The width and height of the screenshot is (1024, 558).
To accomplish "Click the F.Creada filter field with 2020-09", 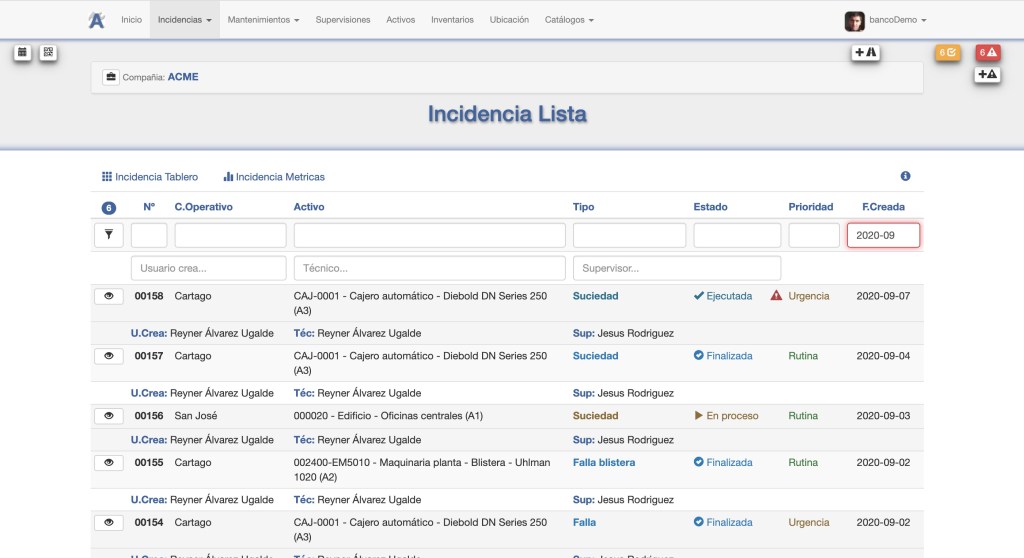I will (883, 235).
